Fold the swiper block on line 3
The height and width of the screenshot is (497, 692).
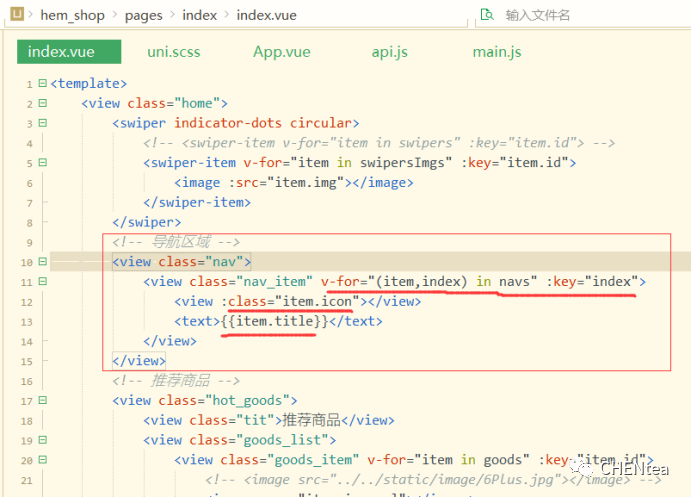[x=42, y=123]
